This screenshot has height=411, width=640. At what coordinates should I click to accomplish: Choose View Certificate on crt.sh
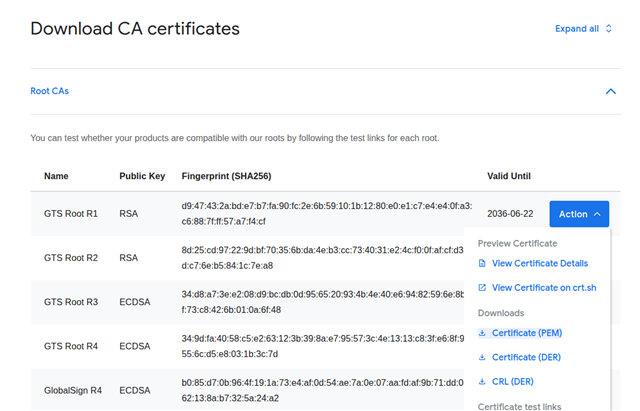click(x=544, y=288)
